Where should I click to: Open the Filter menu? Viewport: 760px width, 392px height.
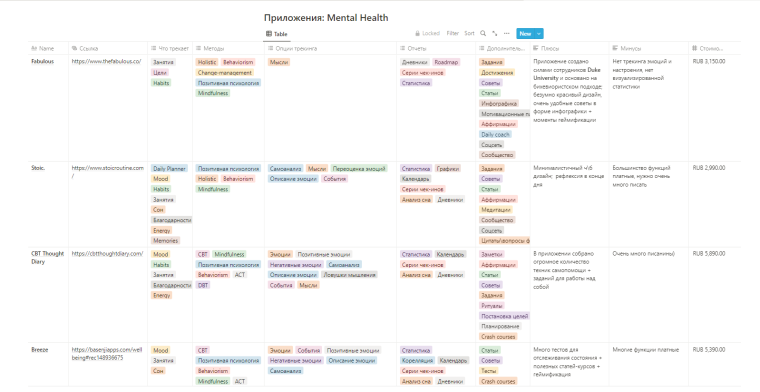pyautogui.click(x=452, y=33)
